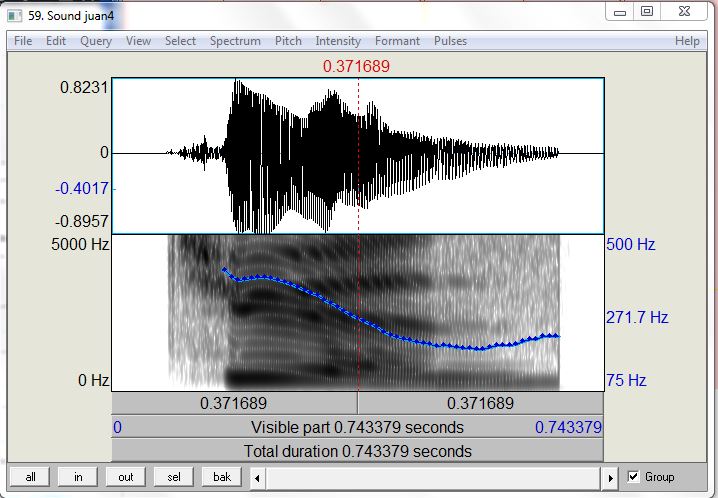Click the scrollbar right arrow

point(610,478)
